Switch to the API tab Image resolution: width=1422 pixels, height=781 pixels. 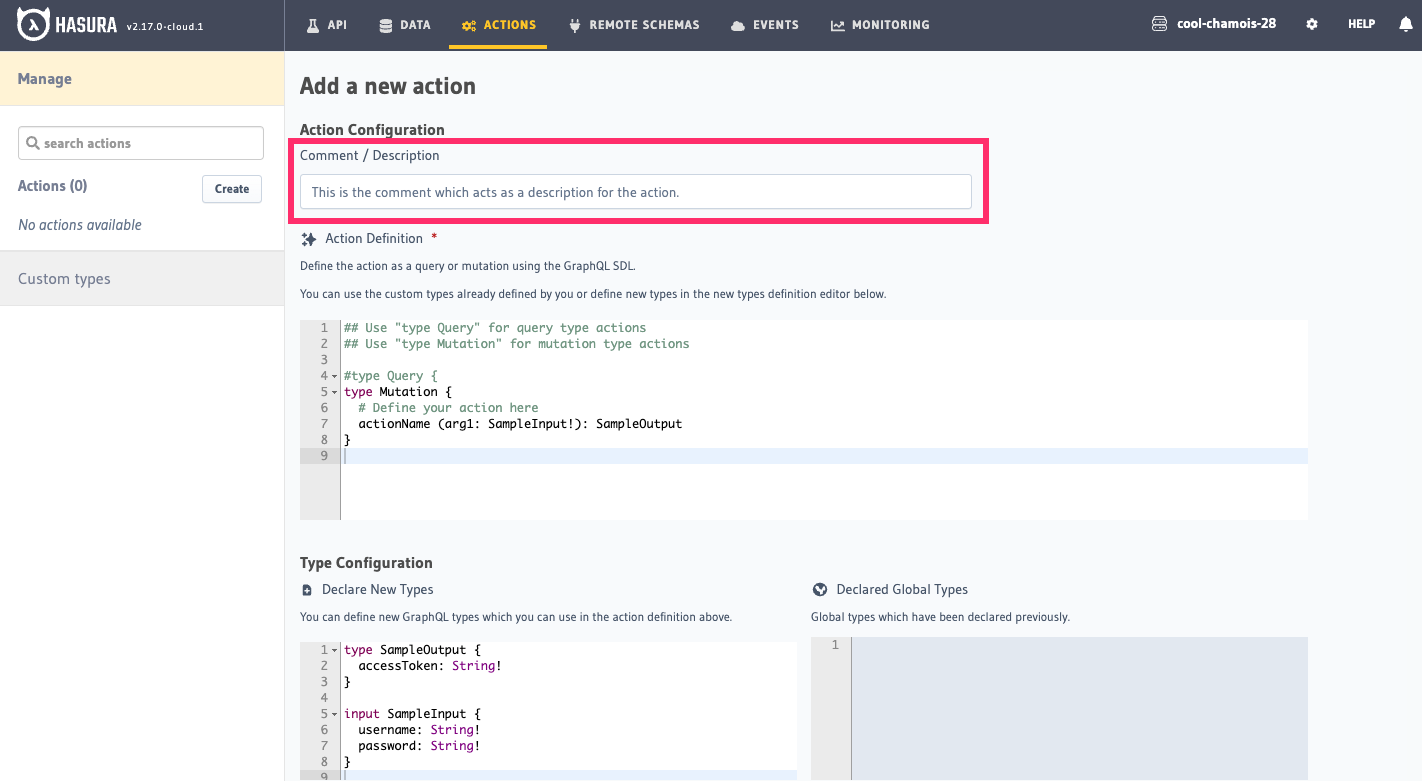[326, 25]
